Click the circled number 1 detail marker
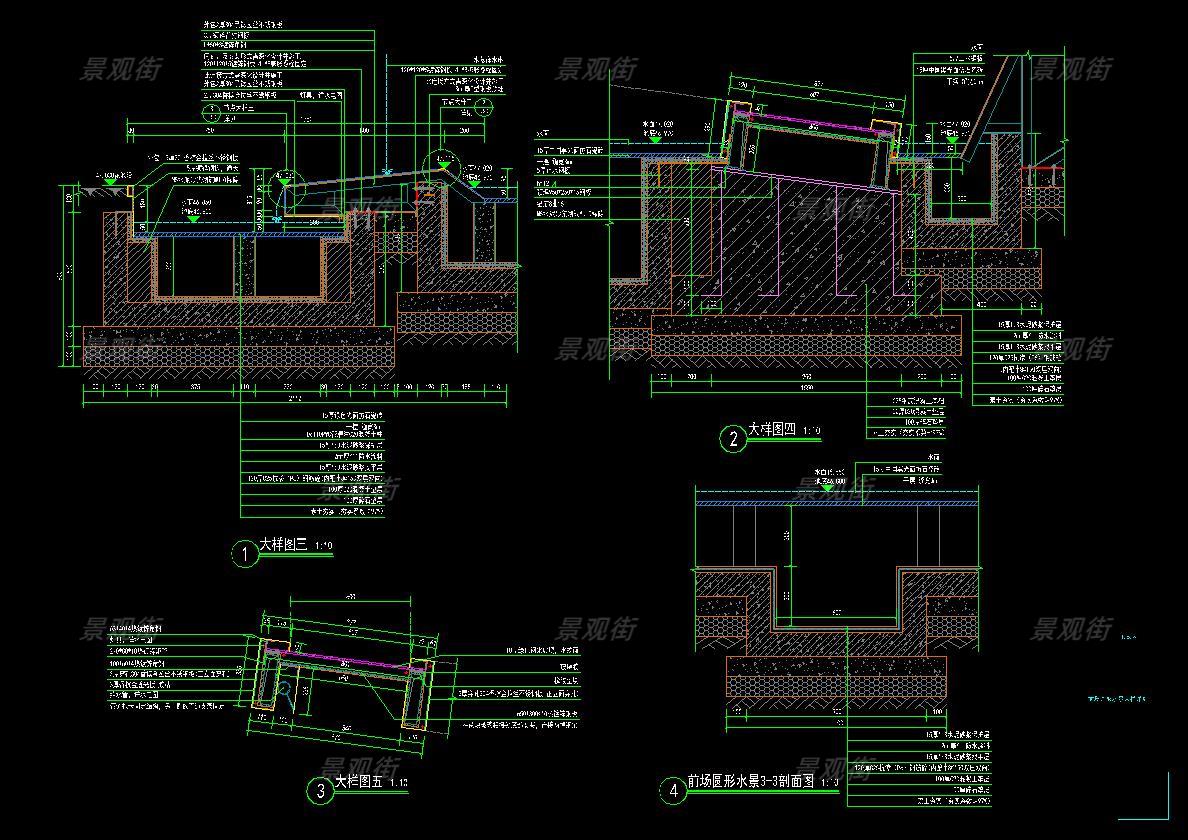The height and width of the screenshot is (840, 1188). (245, 554)
